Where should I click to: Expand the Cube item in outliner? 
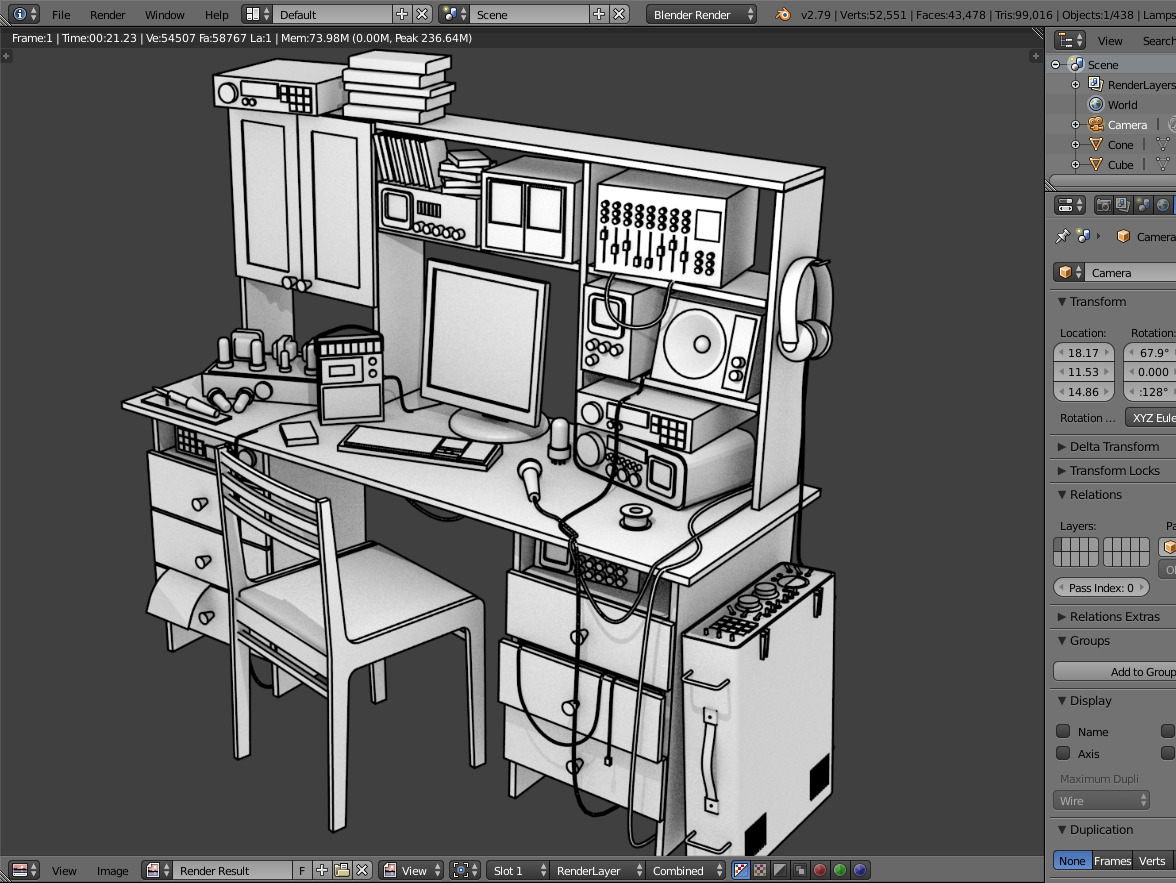coord(1076,164)
